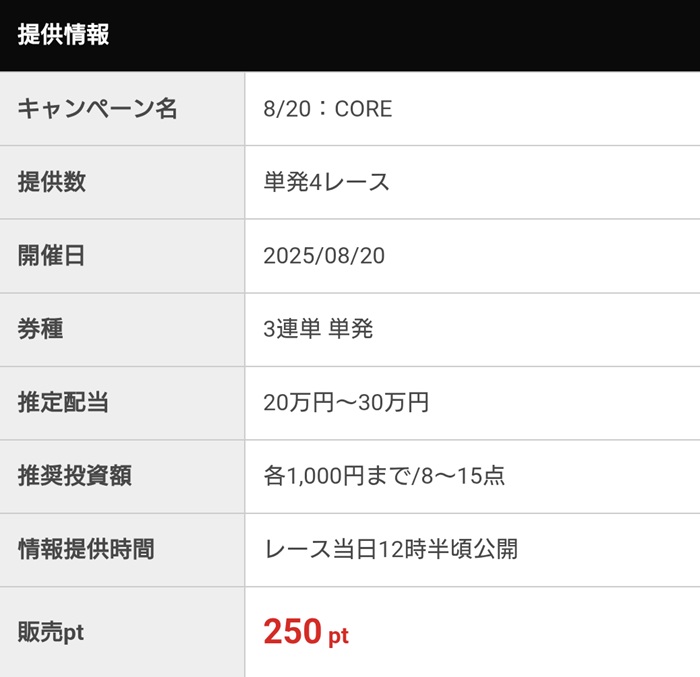
Task: Select the 推定配当 row label
Action: click(x=63, y=403)
